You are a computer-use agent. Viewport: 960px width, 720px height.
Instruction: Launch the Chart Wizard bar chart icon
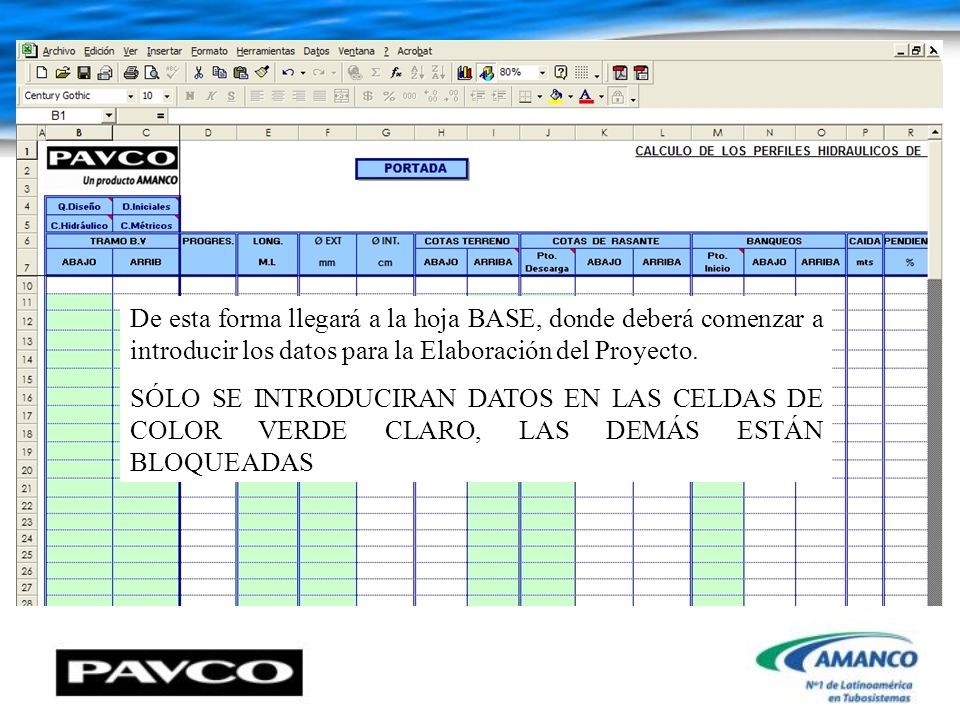click(465, 73)
